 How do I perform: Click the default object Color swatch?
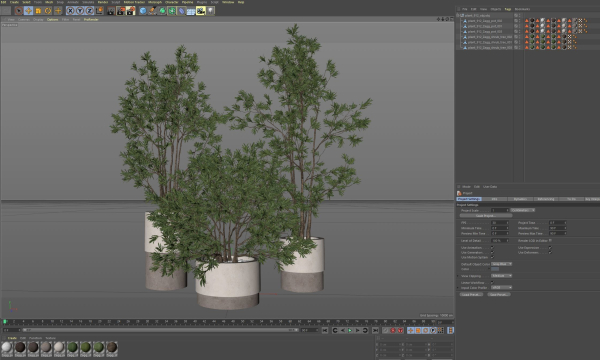tap(495, 269)
